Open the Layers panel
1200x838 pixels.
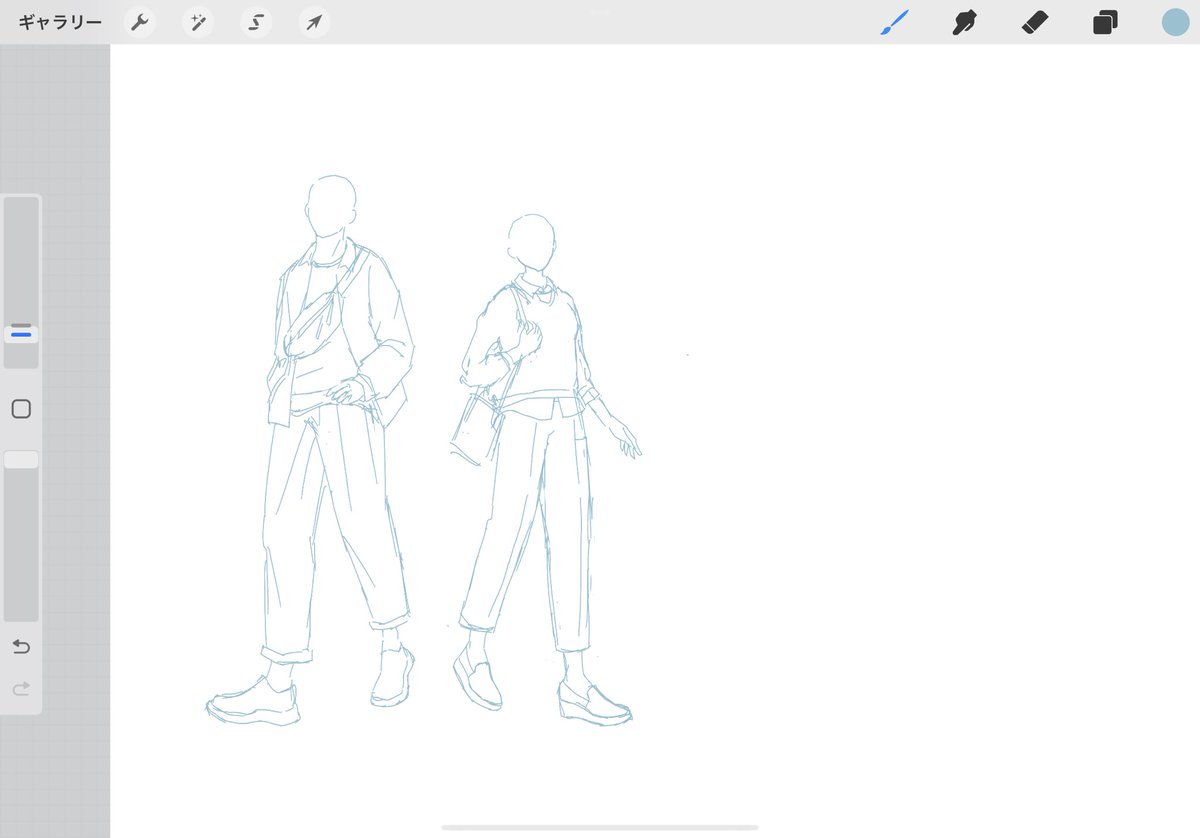click(1105, 22)
